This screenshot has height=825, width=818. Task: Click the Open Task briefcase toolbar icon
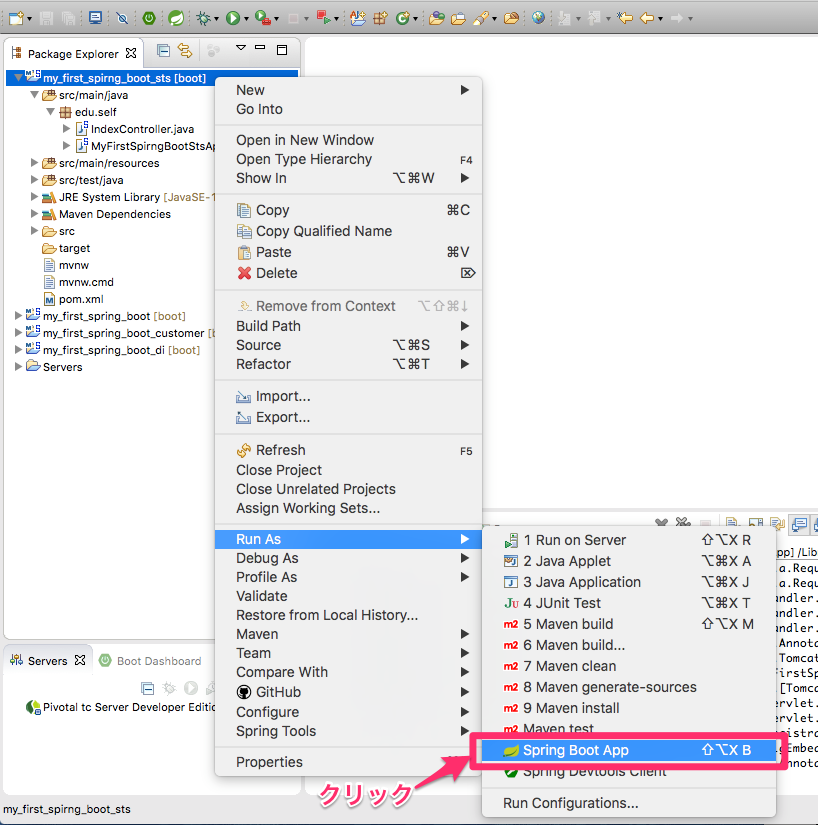(458, 19)
